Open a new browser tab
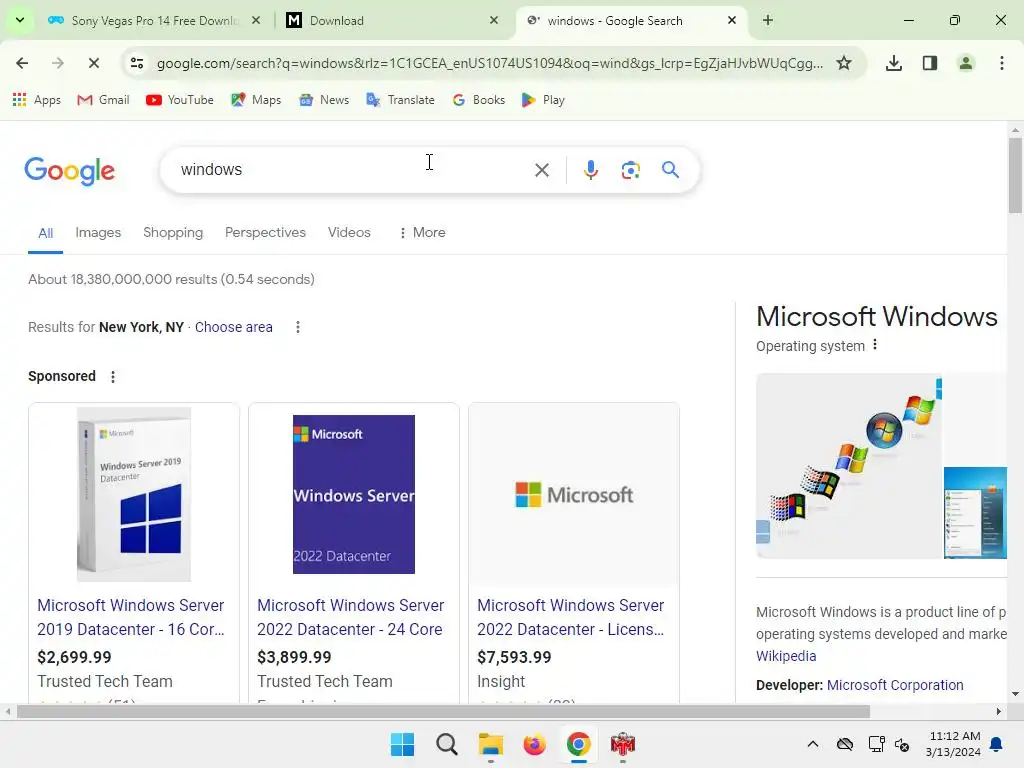Viewport: 1024px width, 768px height. coord(768,21)
